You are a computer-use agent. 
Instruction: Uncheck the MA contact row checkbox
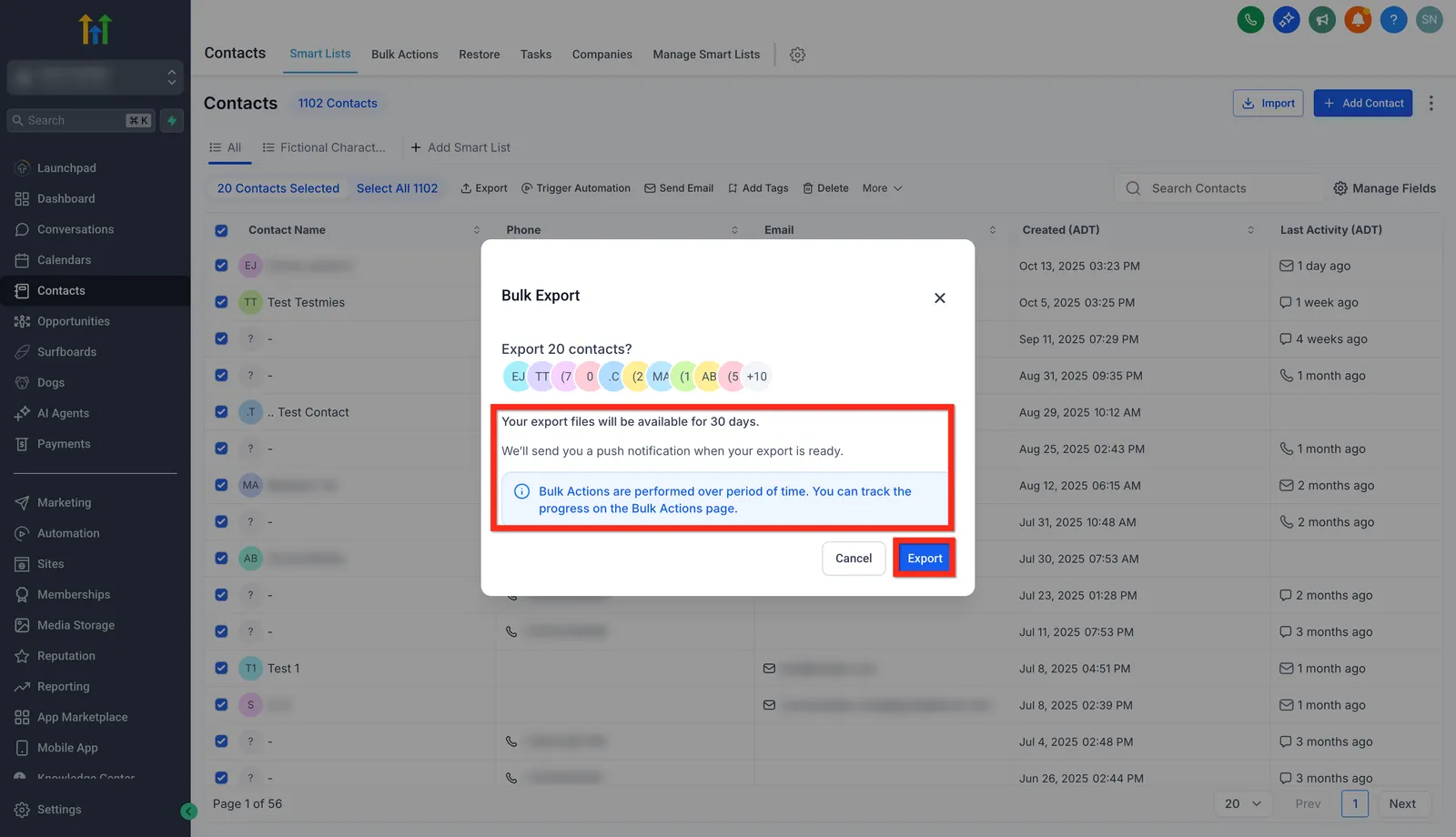pyautogui.click(x=221, y=485)
